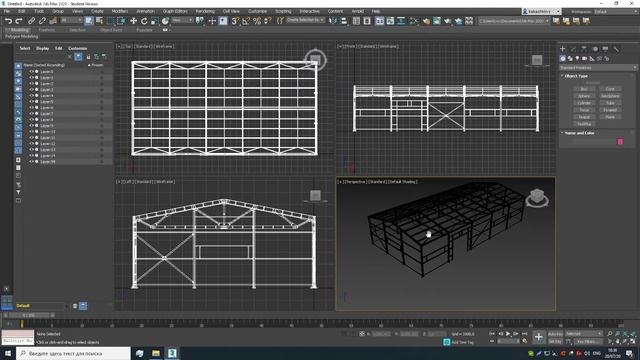Open the File menu
The width and height of the screenshot is (640, 360).
pyautogui.click(x=7, y=11)
